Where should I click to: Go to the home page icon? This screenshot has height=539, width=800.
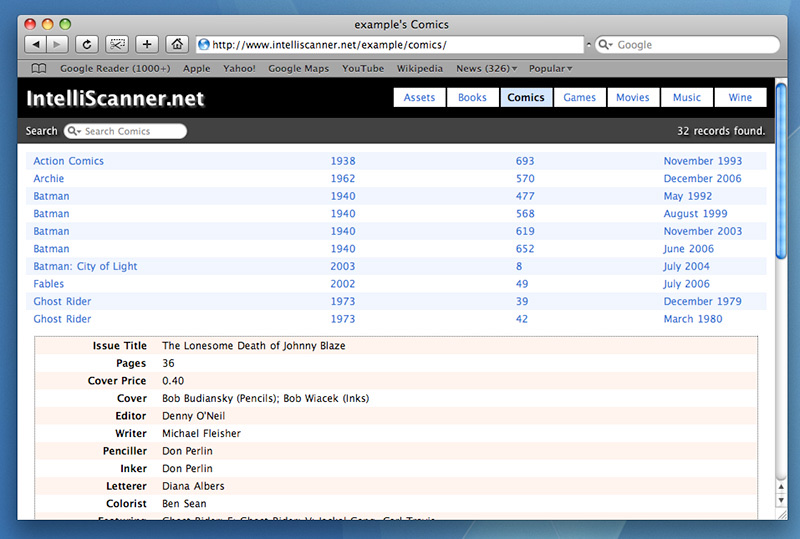176,44
